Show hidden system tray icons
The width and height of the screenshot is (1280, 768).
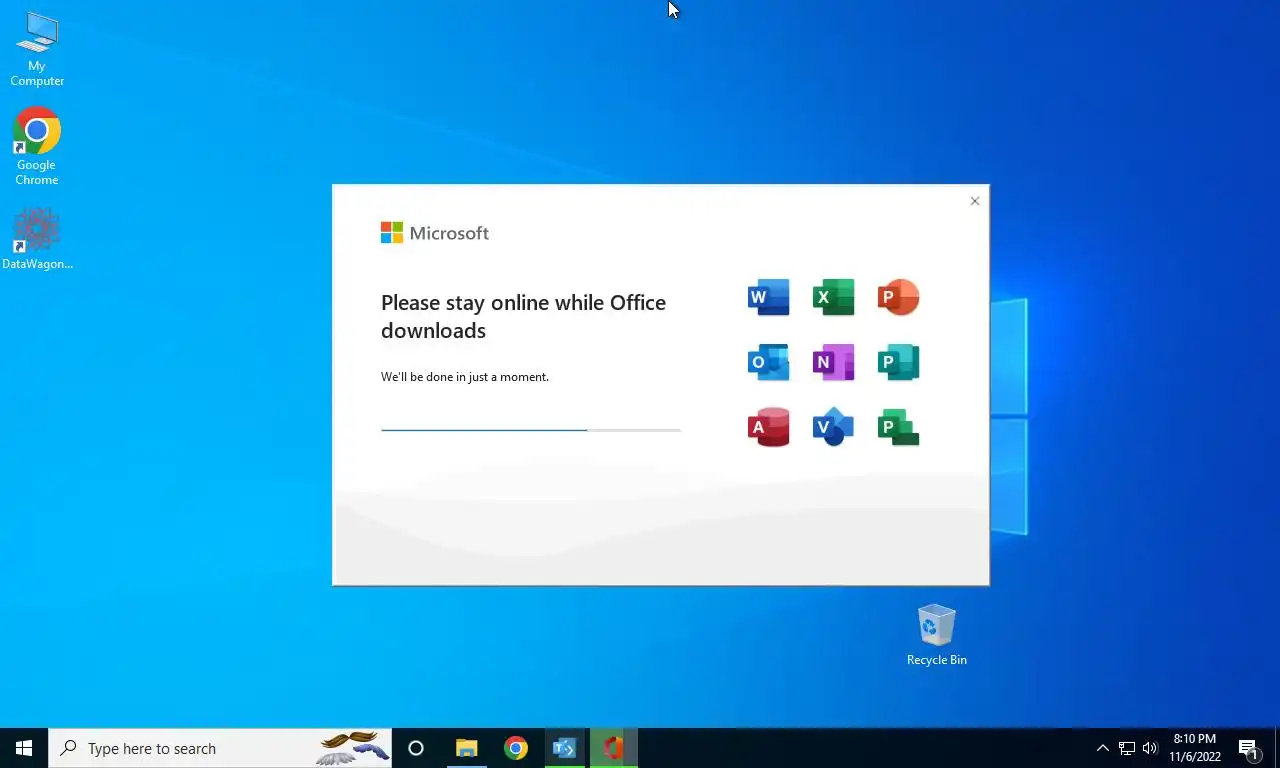1102,748
